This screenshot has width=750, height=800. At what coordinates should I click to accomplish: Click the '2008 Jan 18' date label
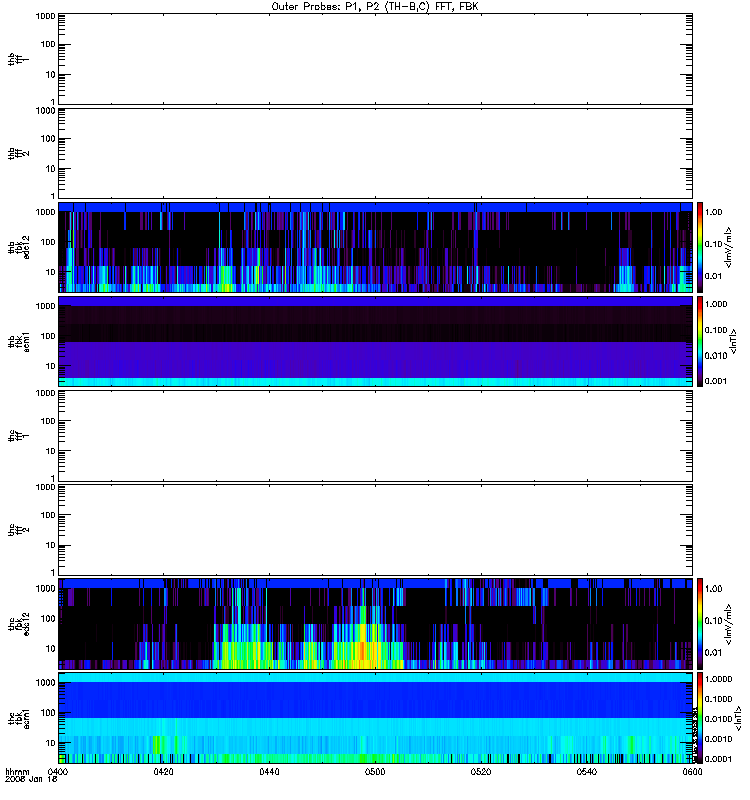31,780
